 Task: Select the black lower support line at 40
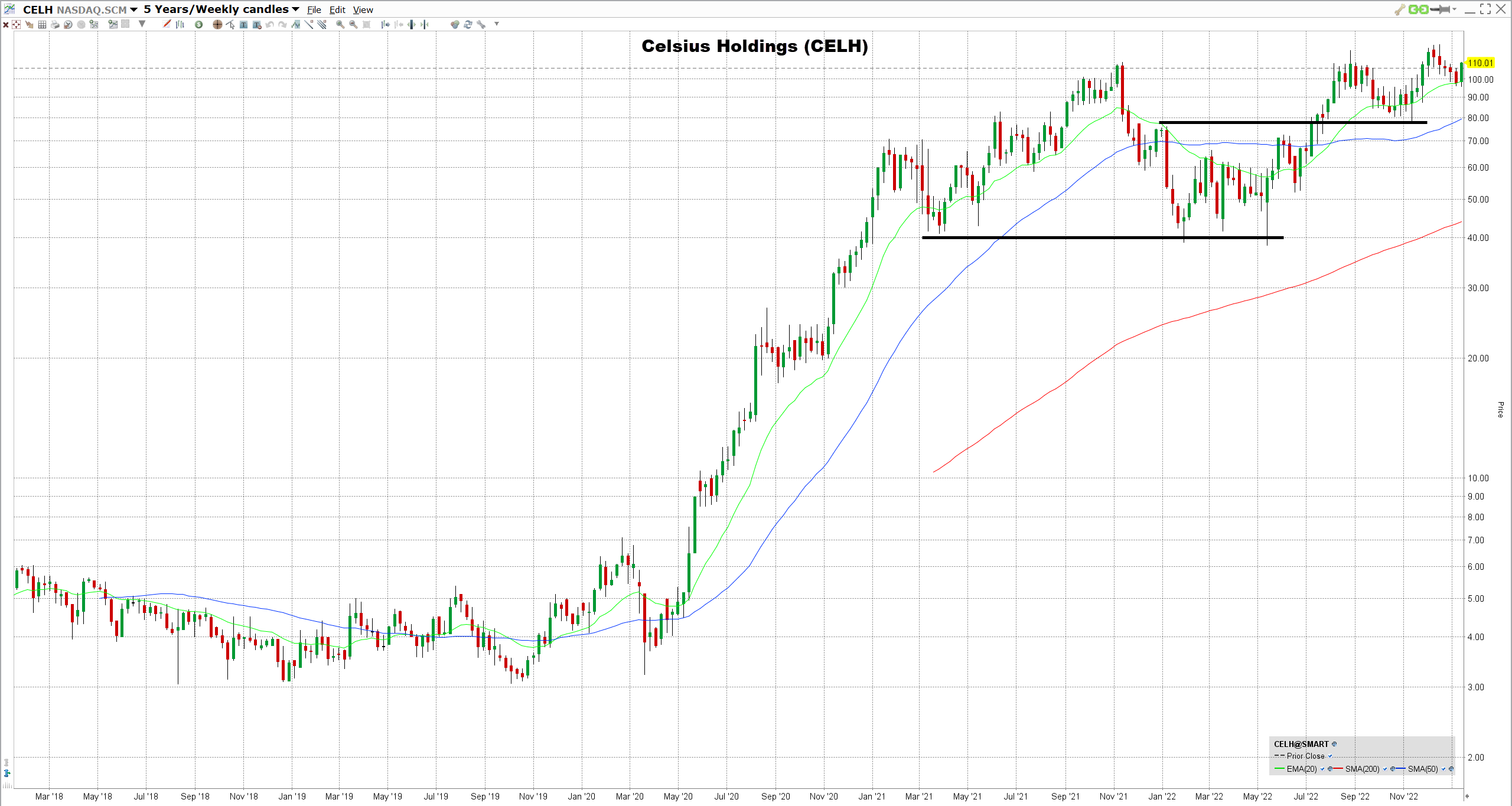tap(1102, 237)
